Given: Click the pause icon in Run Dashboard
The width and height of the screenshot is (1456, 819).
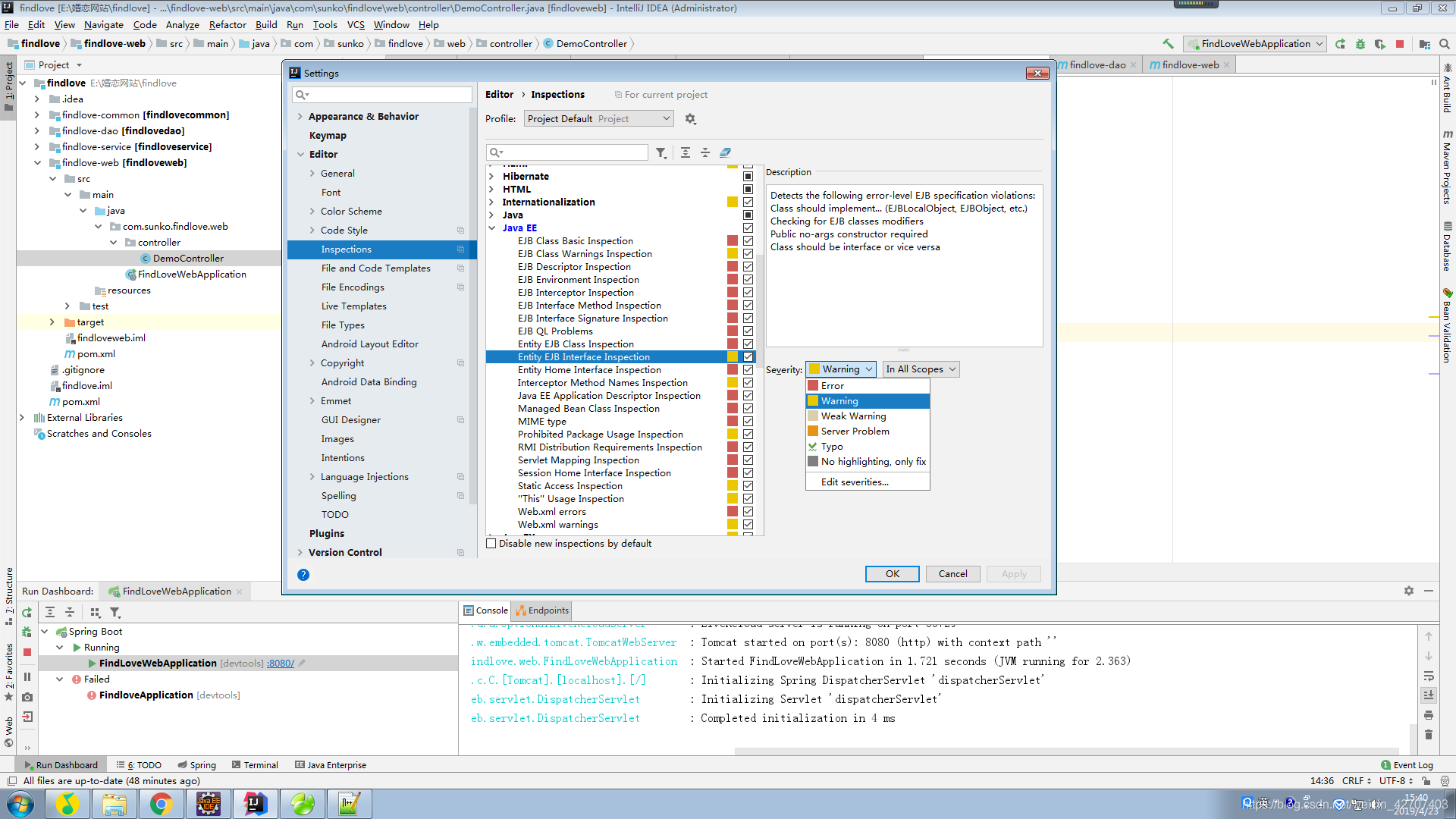Looking at the screenshot, I should (x=27, y=677).
